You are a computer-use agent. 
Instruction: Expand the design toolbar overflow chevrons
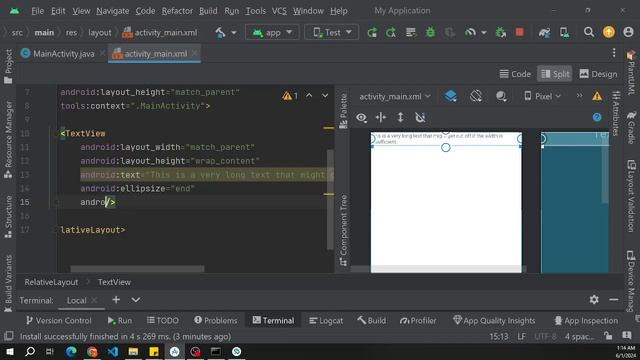click(580, 96)
